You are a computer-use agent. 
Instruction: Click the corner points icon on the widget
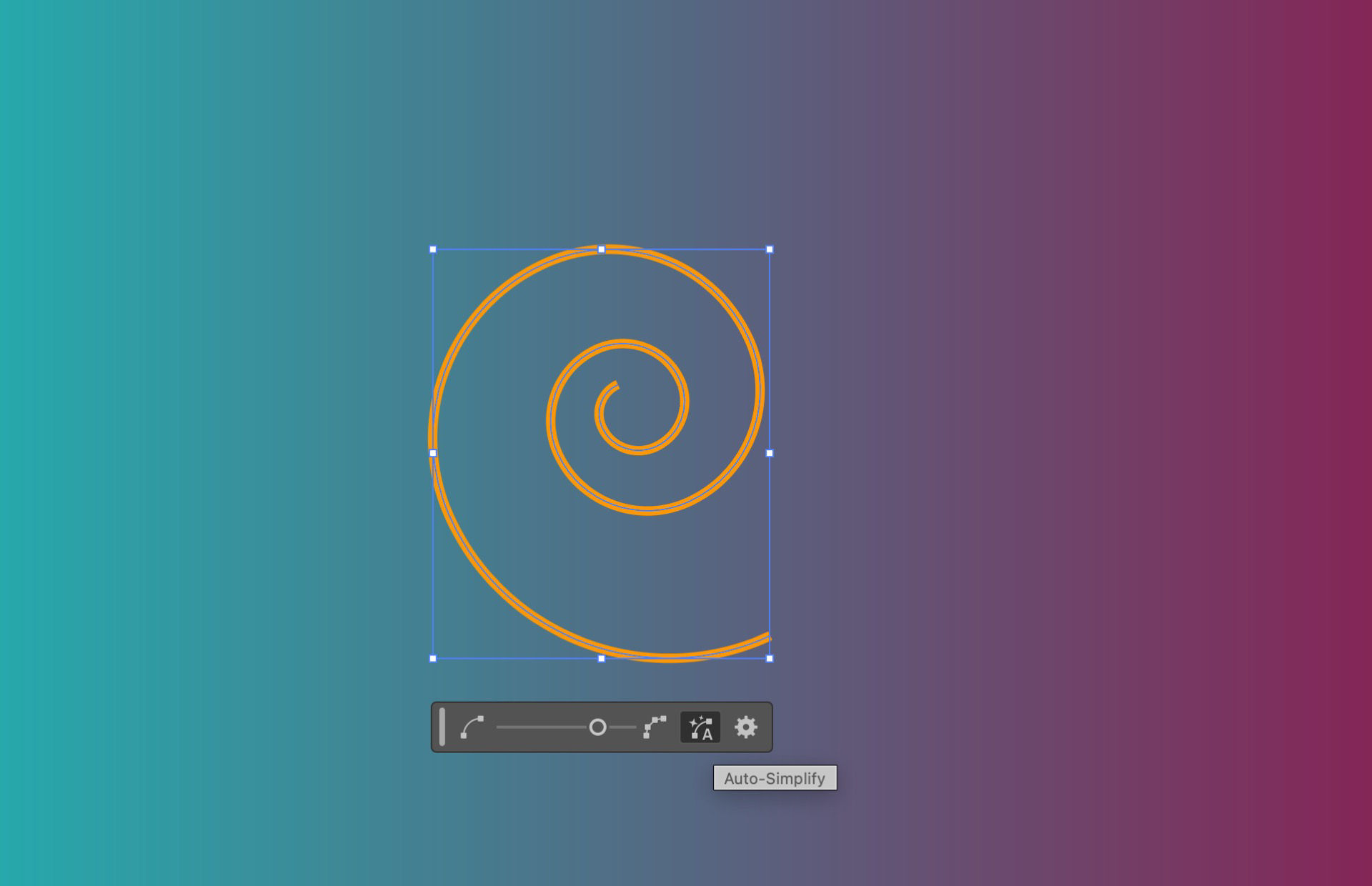[x=654, y=727]
